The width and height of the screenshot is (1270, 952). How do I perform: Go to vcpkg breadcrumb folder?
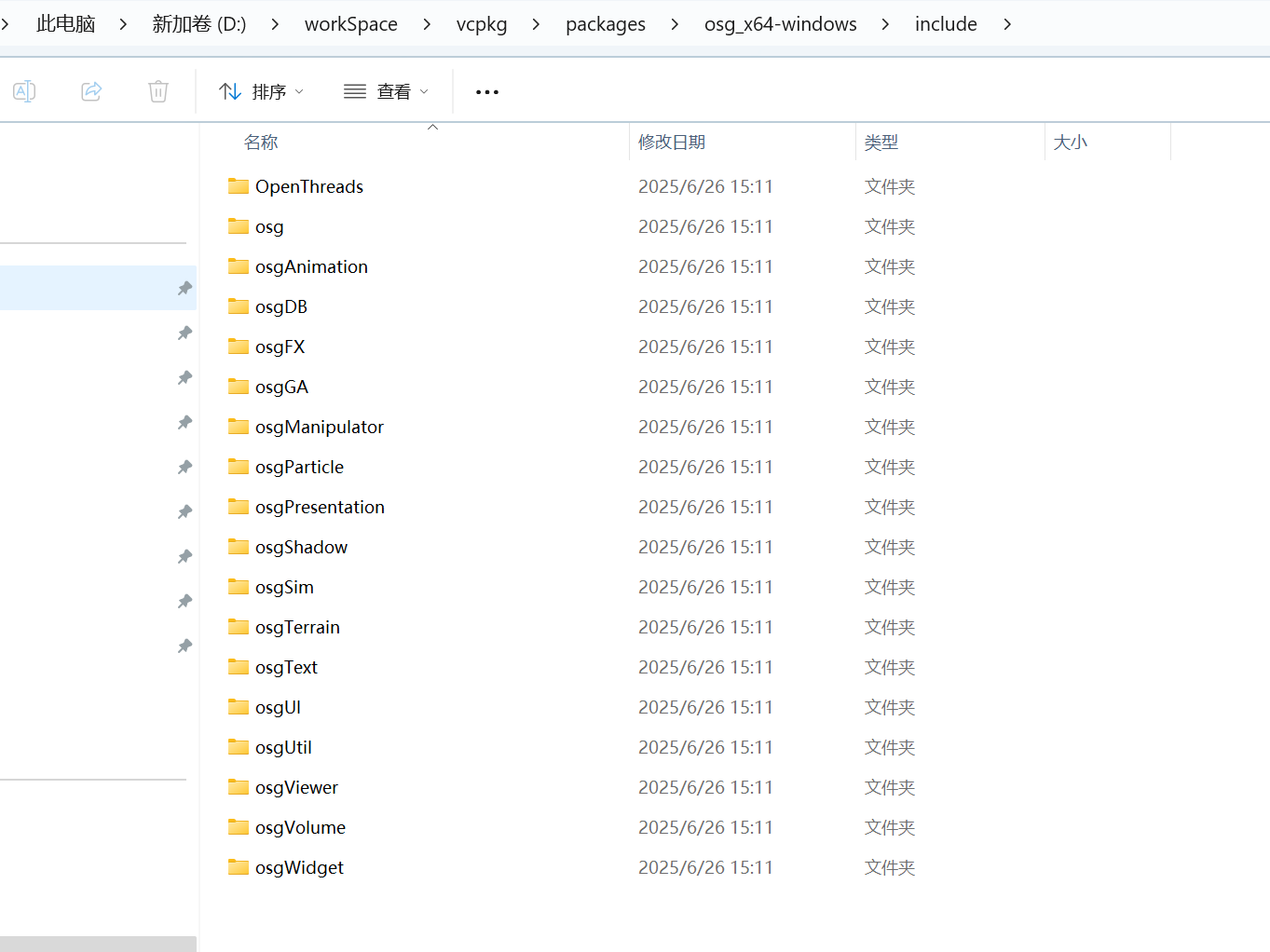tap(482, 24)
